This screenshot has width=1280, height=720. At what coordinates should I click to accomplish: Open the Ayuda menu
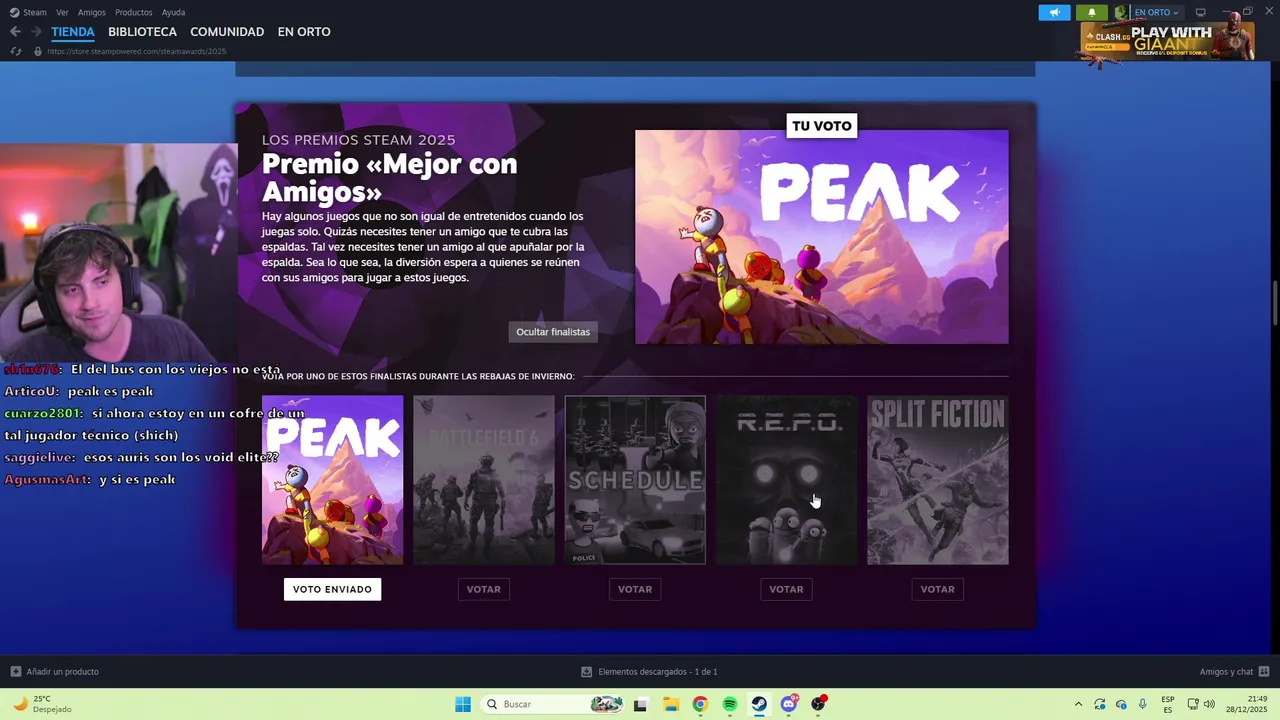[x=173, y=12]
